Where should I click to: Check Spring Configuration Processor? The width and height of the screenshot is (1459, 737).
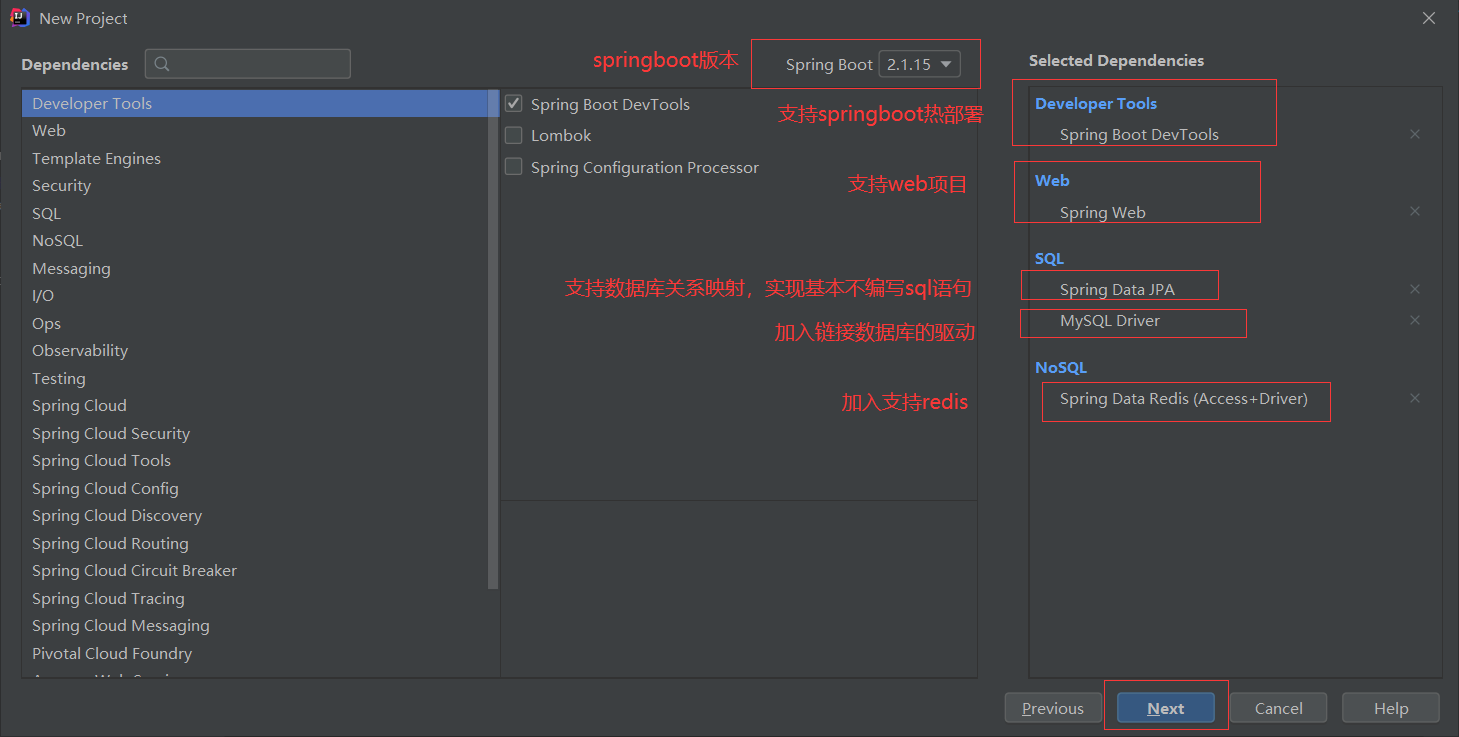(x=514, y=167)
